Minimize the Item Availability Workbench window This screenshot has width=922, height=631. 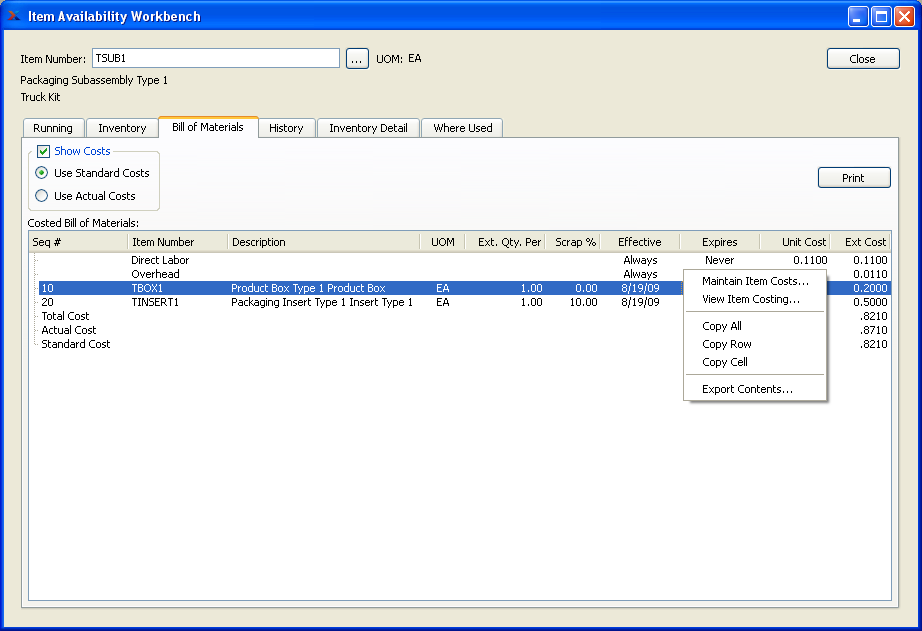[858, 16]
